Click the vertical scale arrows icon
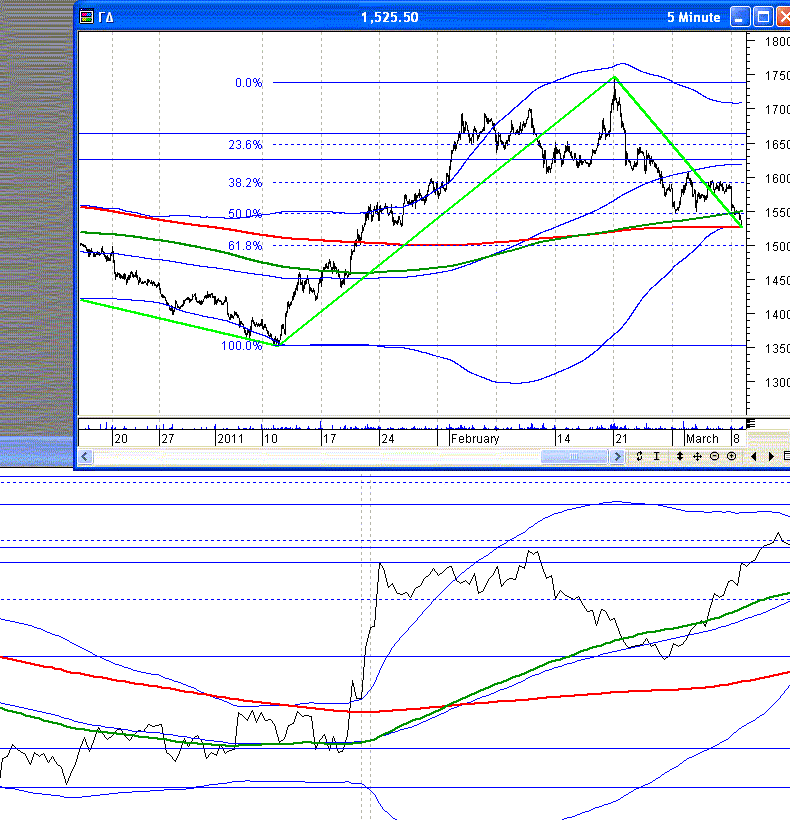Screen dimensions: 790x820 coord(680,456)
